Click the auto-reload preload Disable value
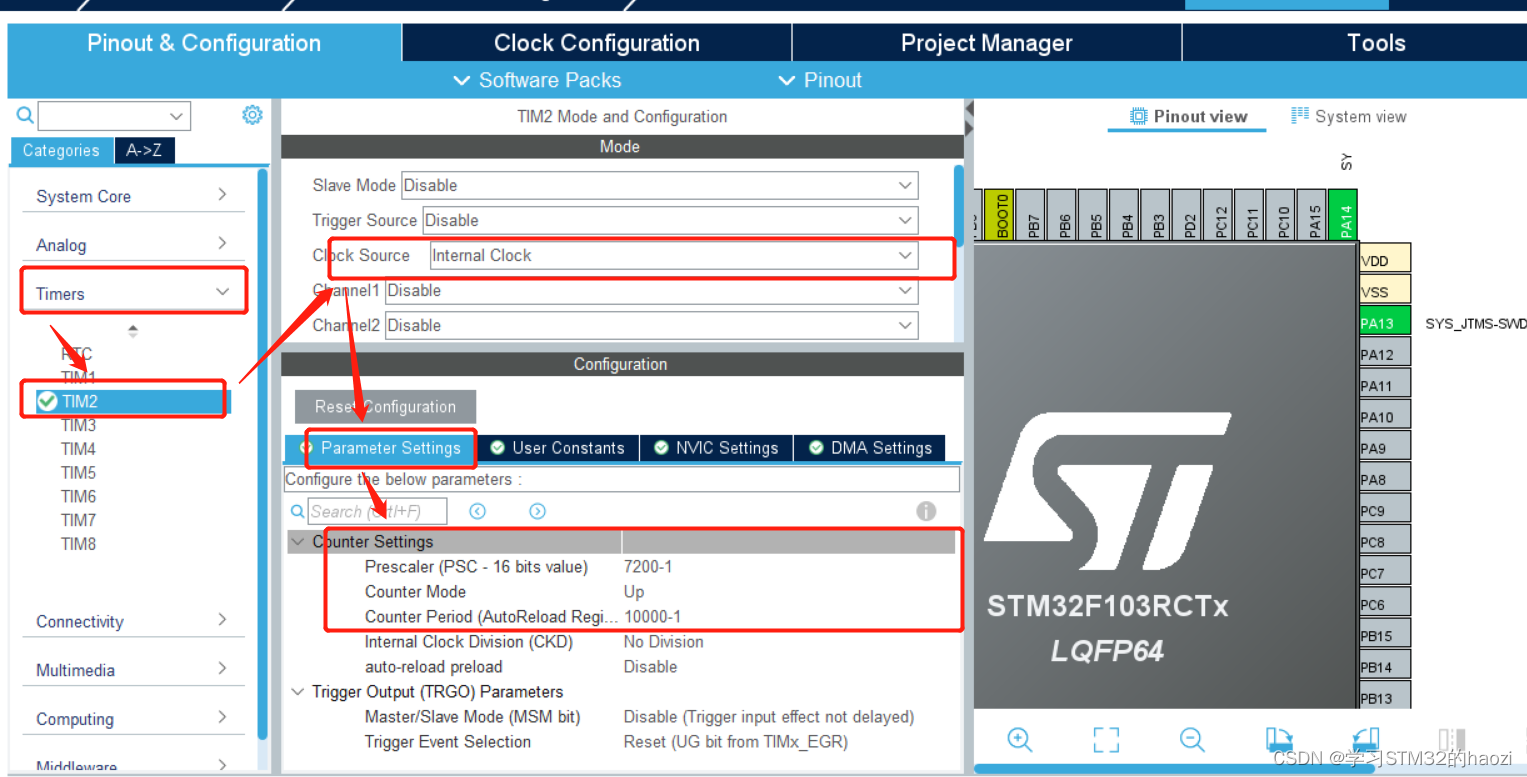The width and height of the screenshot is (1527, 777). (651, 667)
